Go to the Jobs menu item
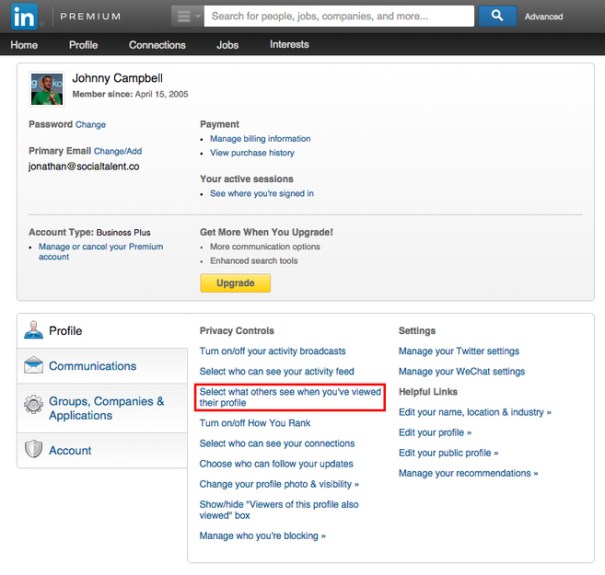The image size is (605, 575). 227,45
